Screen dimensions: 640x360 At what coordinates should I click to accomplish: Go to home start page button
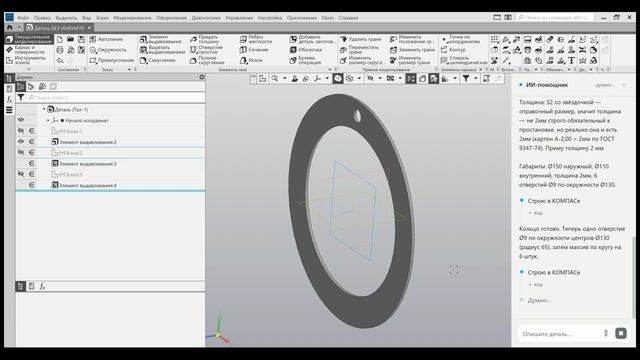pos(10,28)
